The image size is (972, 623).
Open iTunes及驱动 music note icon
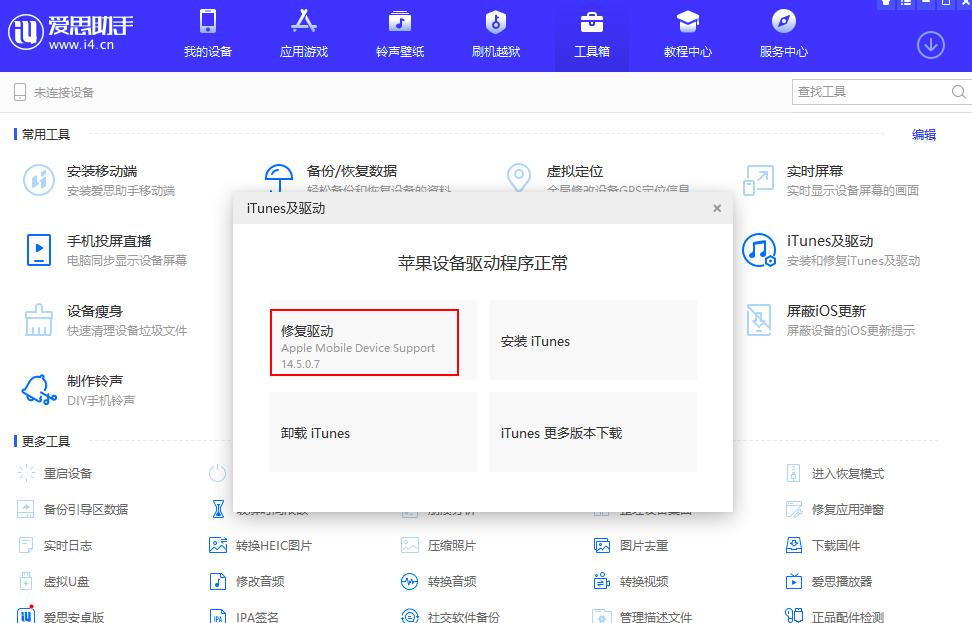759,250
